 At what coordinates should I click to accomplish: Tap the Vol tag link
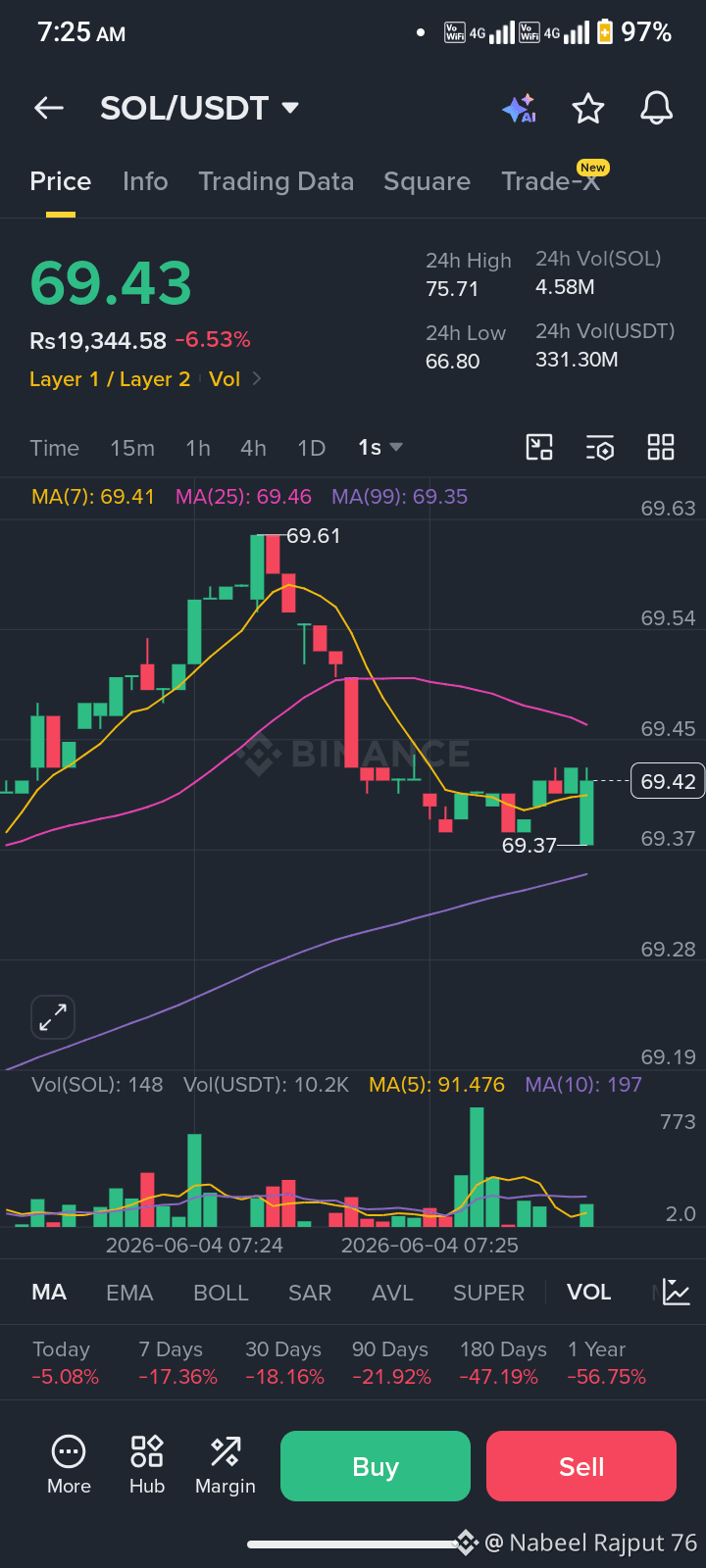click(225, 378)
